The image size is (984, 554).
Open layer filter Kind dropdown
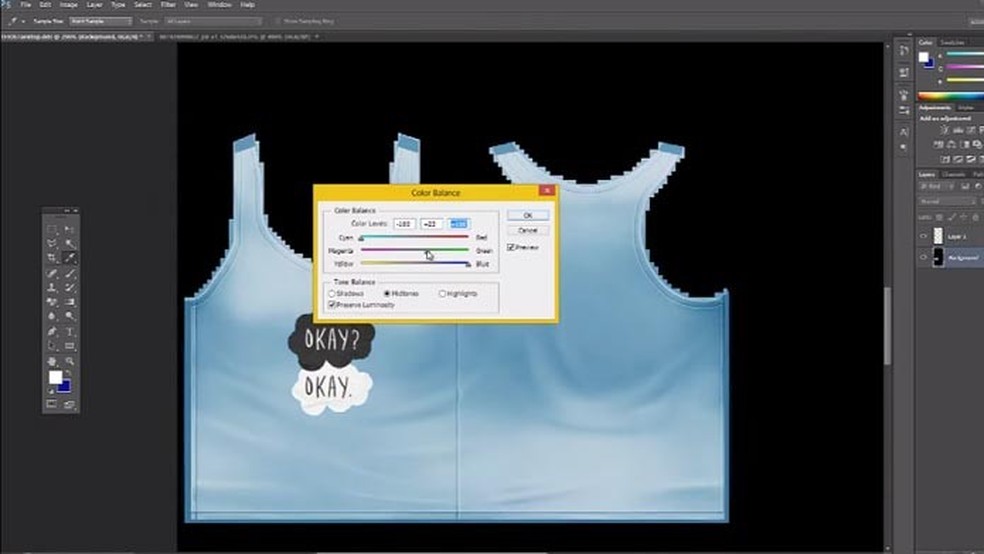[x=935, y=186]
